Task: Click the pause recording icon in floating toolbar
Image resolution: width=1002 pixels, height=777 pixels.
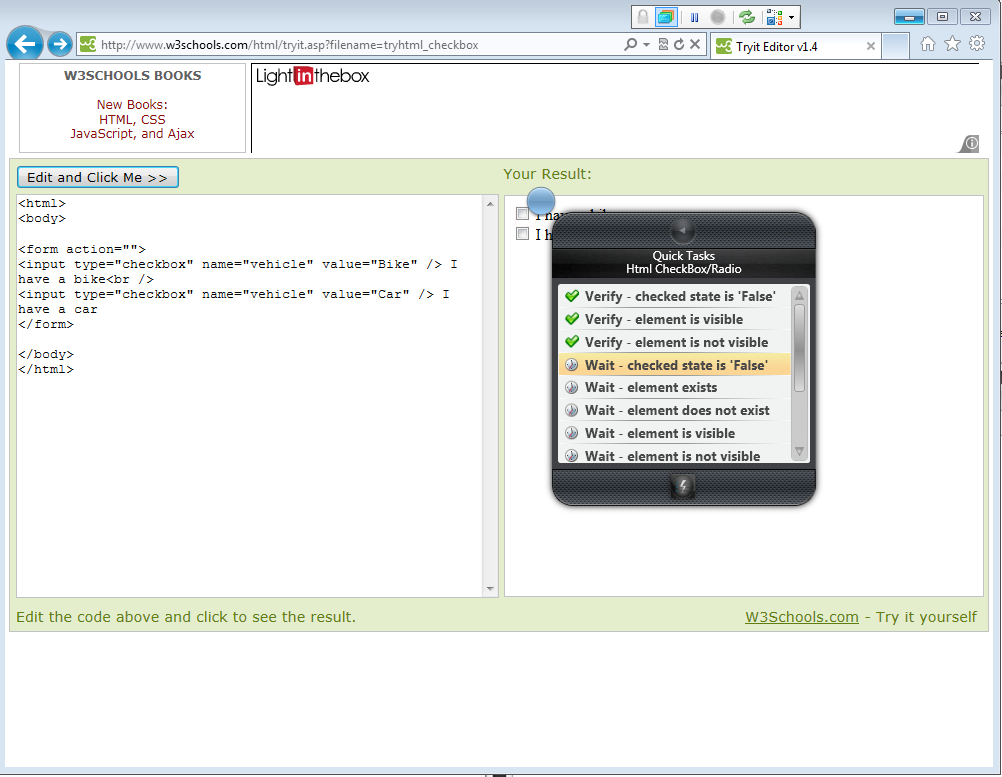Action: tap(694, 17)
